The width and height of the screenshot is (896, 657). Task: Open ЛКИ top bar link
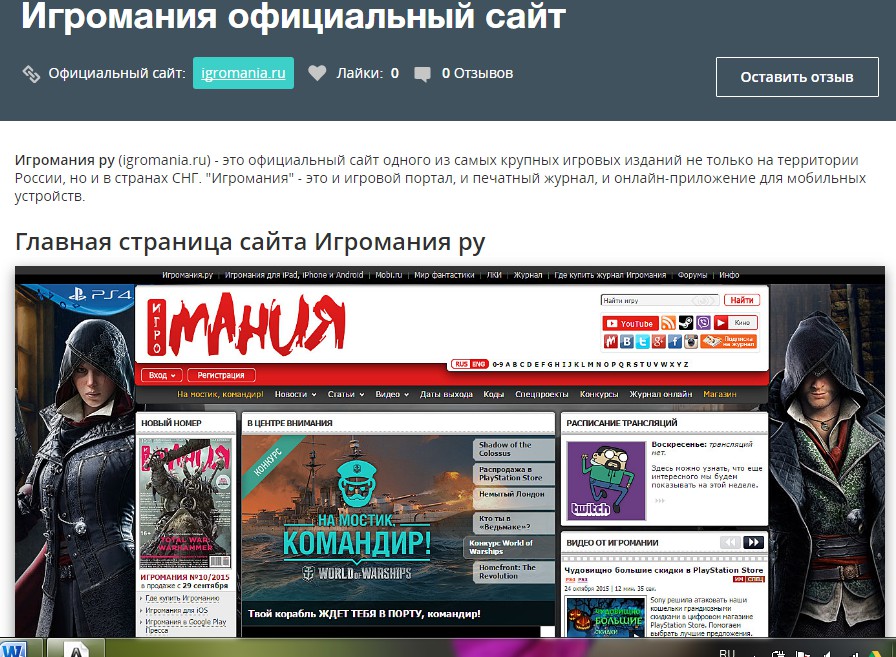(x=494, y=275)
